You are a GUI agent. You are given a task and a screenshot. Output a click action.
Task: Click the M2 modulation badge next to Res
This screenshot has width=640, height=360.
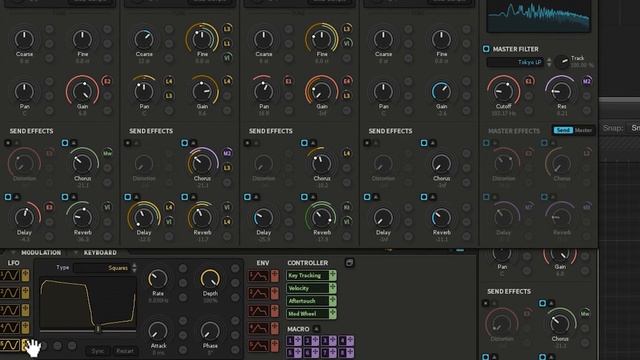[587, 81]
